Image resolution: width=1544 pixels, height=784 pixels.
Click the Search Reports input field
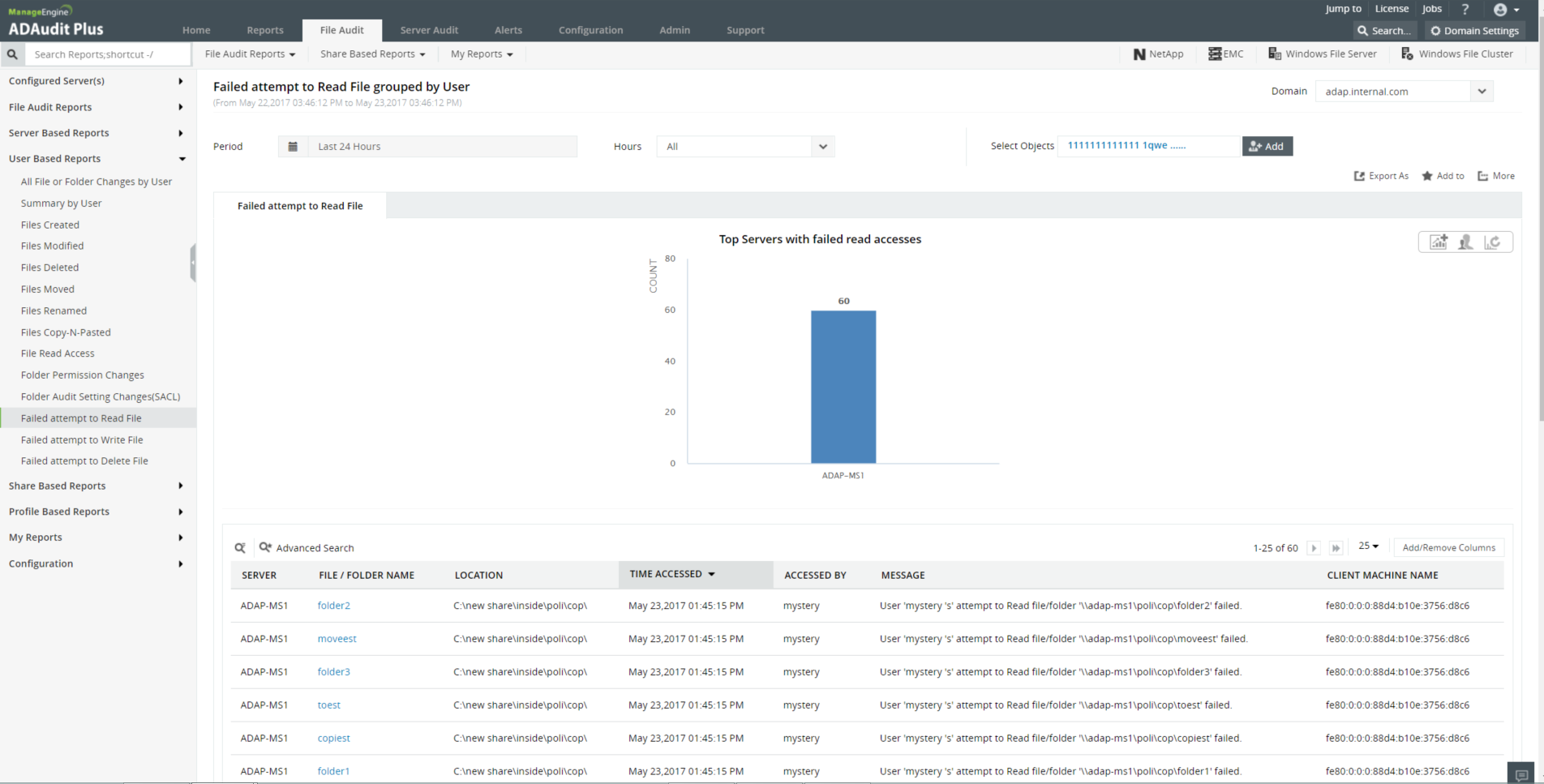pos(109,54)
